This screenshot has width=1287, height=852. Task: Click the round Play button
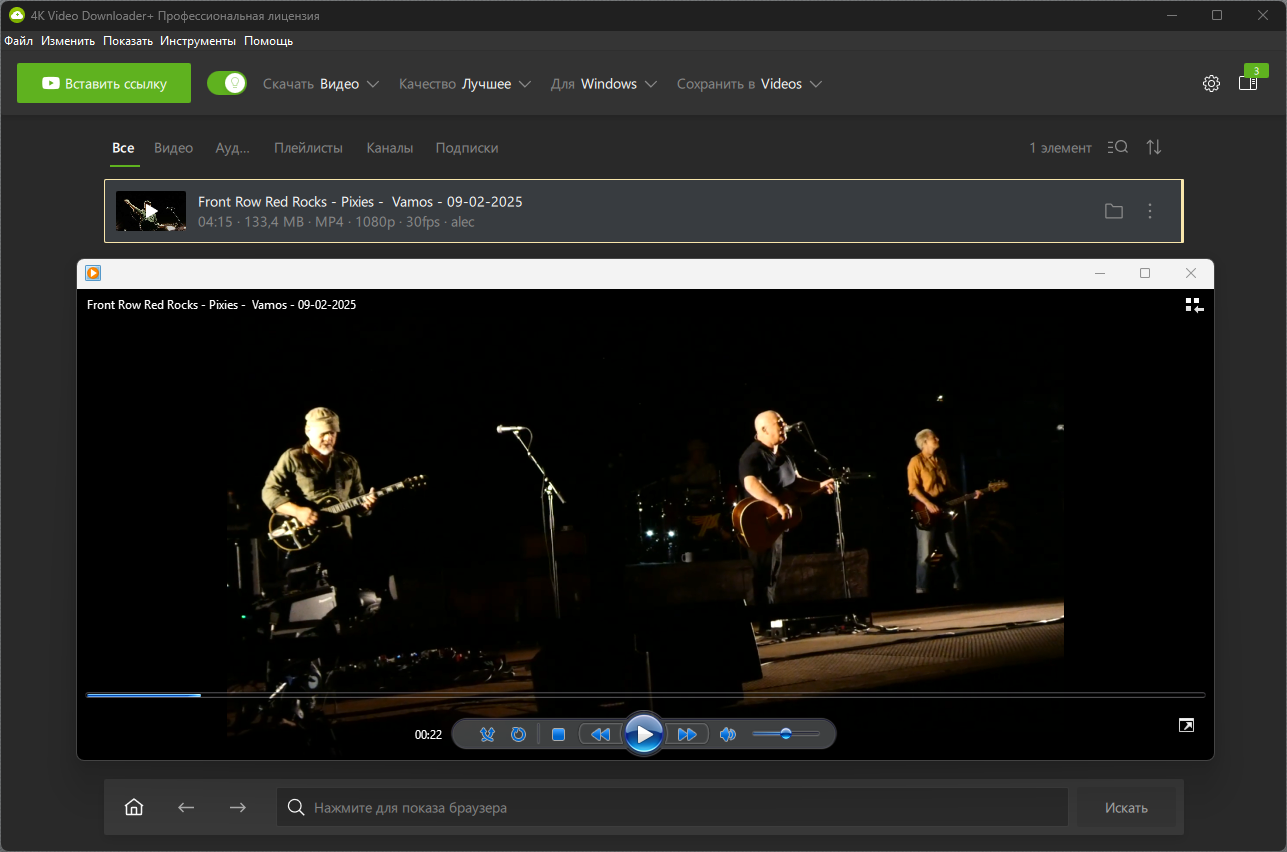tap(644, 734)
